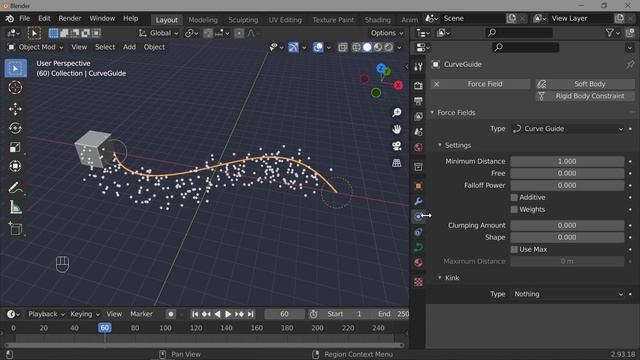Open the Window menu
This screenshot has width=640, height=360.
pyautogui.click(x=102, y=19)
